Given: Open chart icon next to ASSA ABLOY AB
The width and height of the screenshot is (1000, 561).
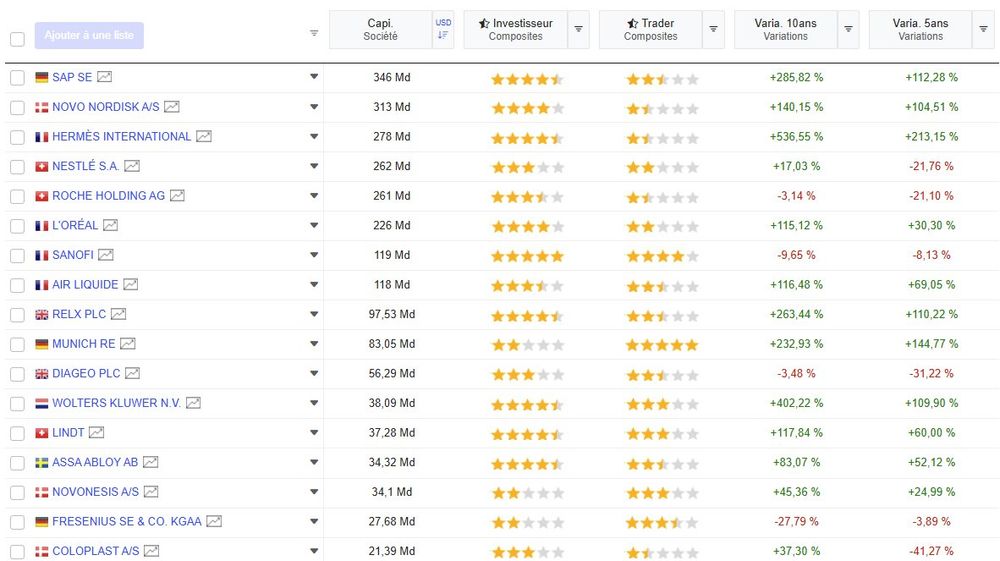Looking at the screenshot, I should (x=151, y=463).
